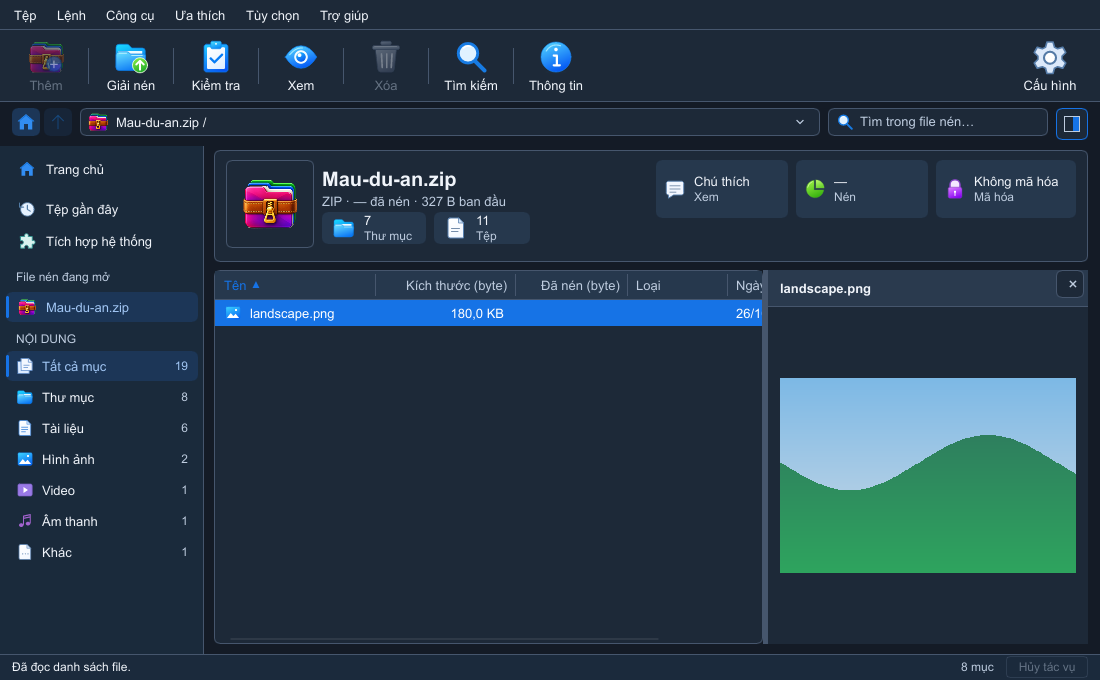This screenshot has width=1100, height=680.
Task: Sort by Kích thước (byte) column
Action: 445,286
